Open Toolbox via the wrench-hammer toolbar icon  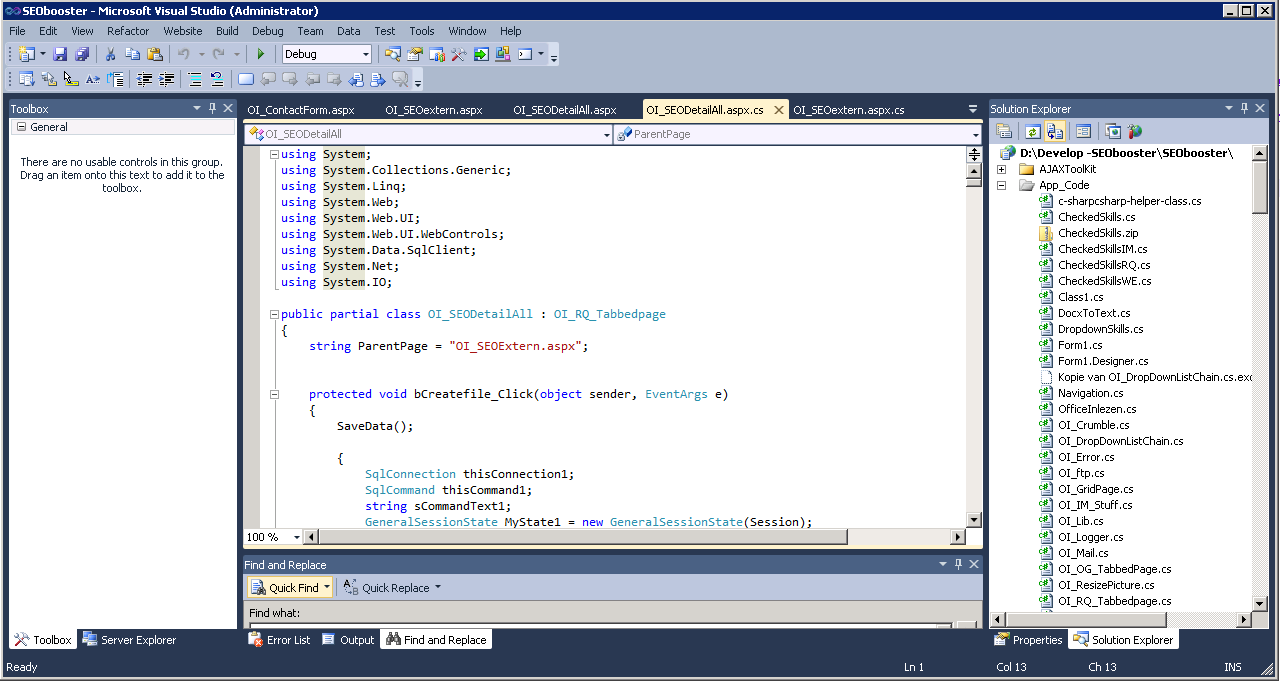click(459, 54)
